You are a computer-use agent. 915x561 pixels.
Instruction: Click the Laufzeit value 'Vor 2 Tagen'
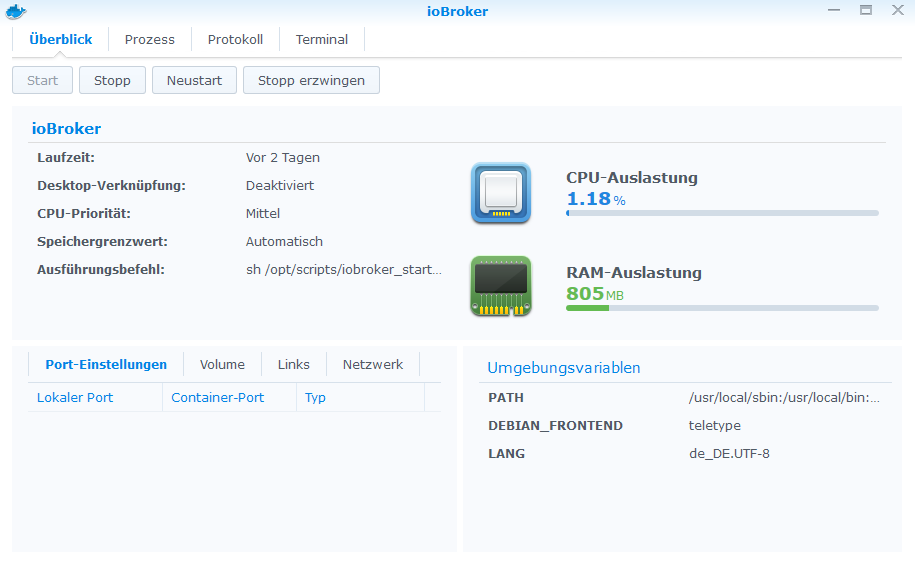[x=283, y=158]
